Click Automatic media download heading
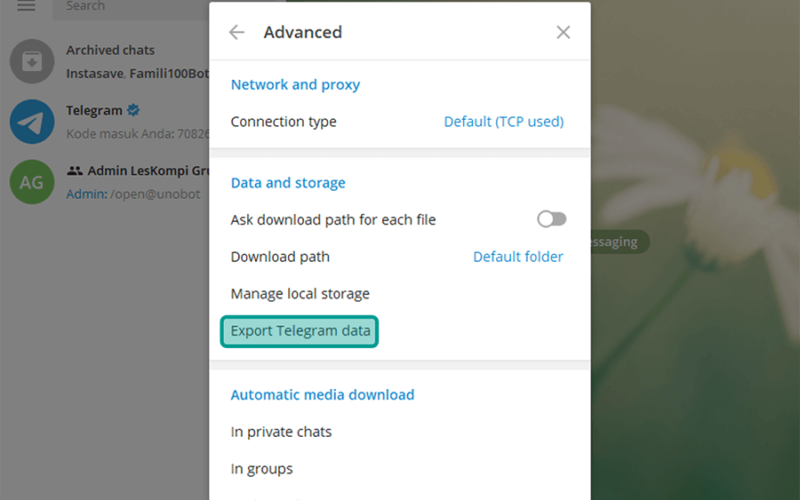The width and height of the screenshot is (800, 500). click(322, 394)
